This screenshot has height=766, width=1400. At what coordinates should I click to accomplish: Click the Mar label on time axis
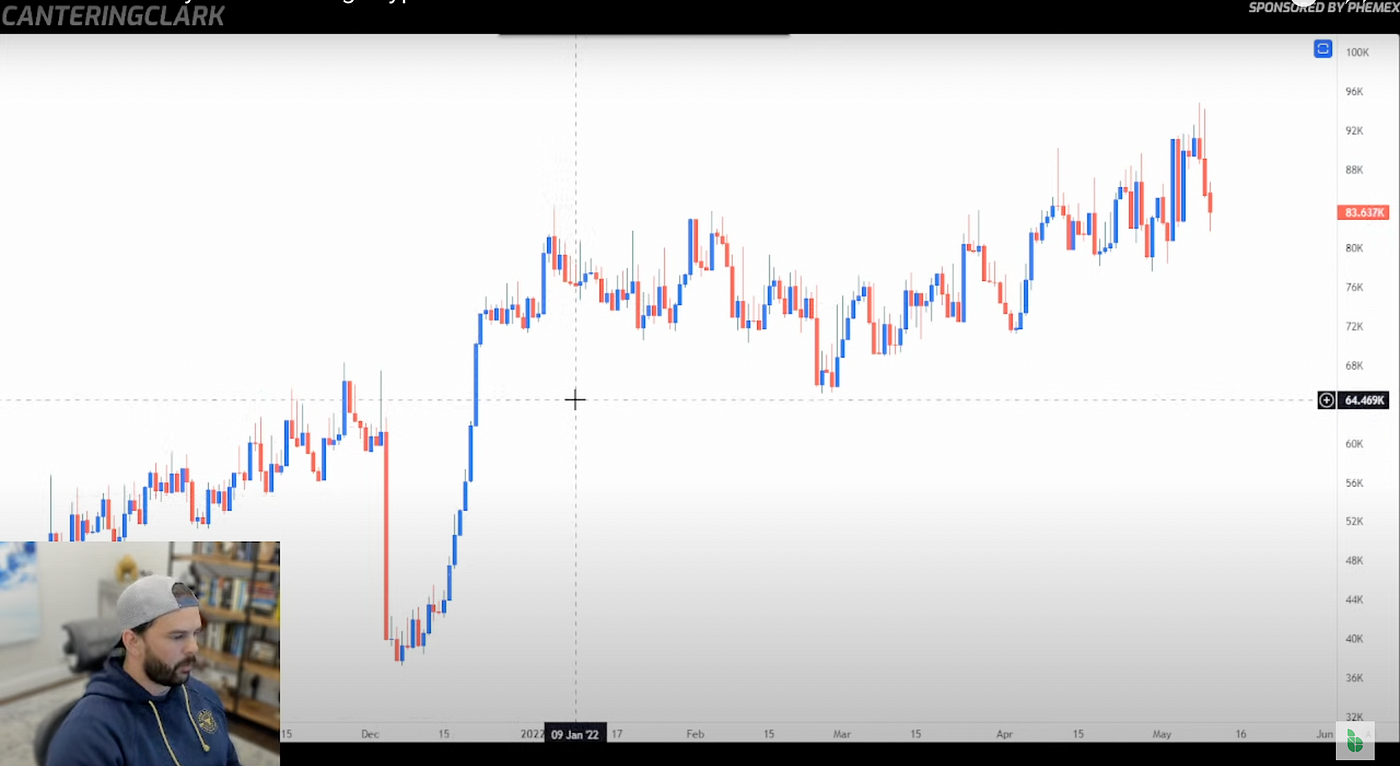click(842, 734)
